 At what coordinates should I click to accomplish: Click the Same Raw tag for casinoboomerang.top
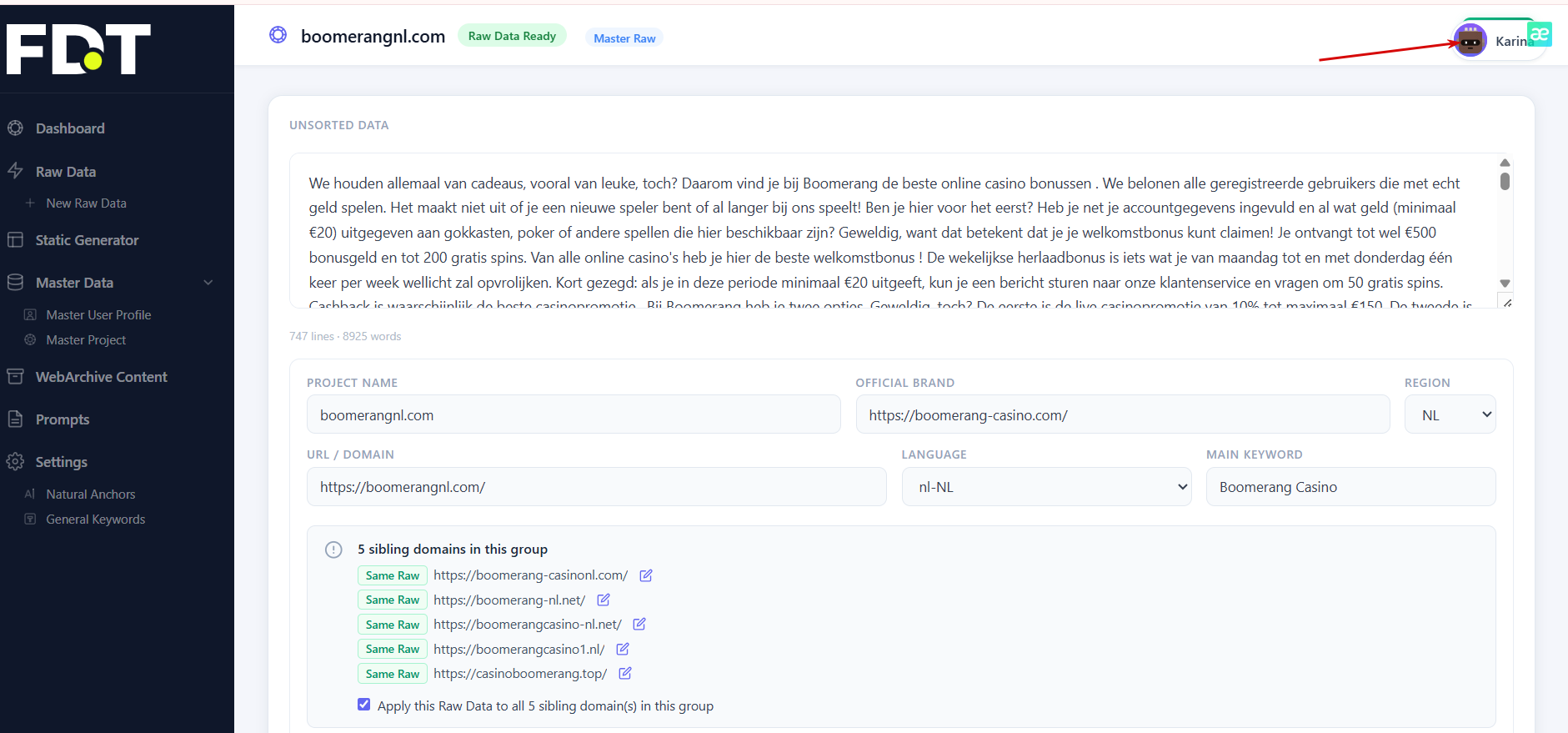tap(393, 673)
